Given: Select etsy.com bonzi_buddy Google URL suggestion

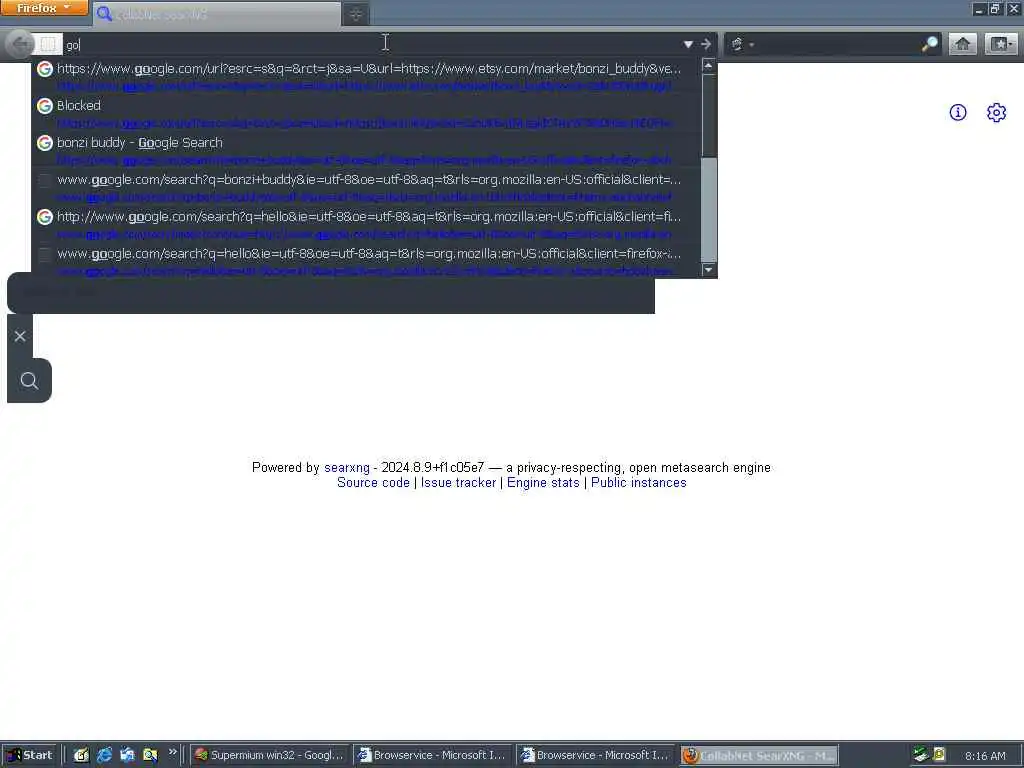Looking at the screenshot, I should [x=366, y=76].
